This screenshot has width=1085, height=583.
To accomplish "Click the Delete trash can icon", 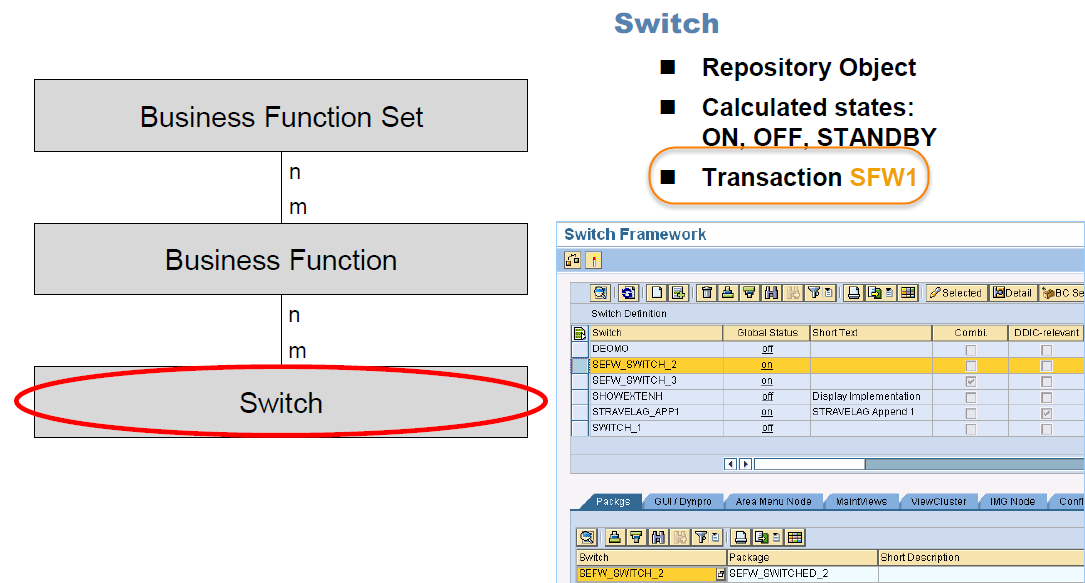I will tap(707, 293).
